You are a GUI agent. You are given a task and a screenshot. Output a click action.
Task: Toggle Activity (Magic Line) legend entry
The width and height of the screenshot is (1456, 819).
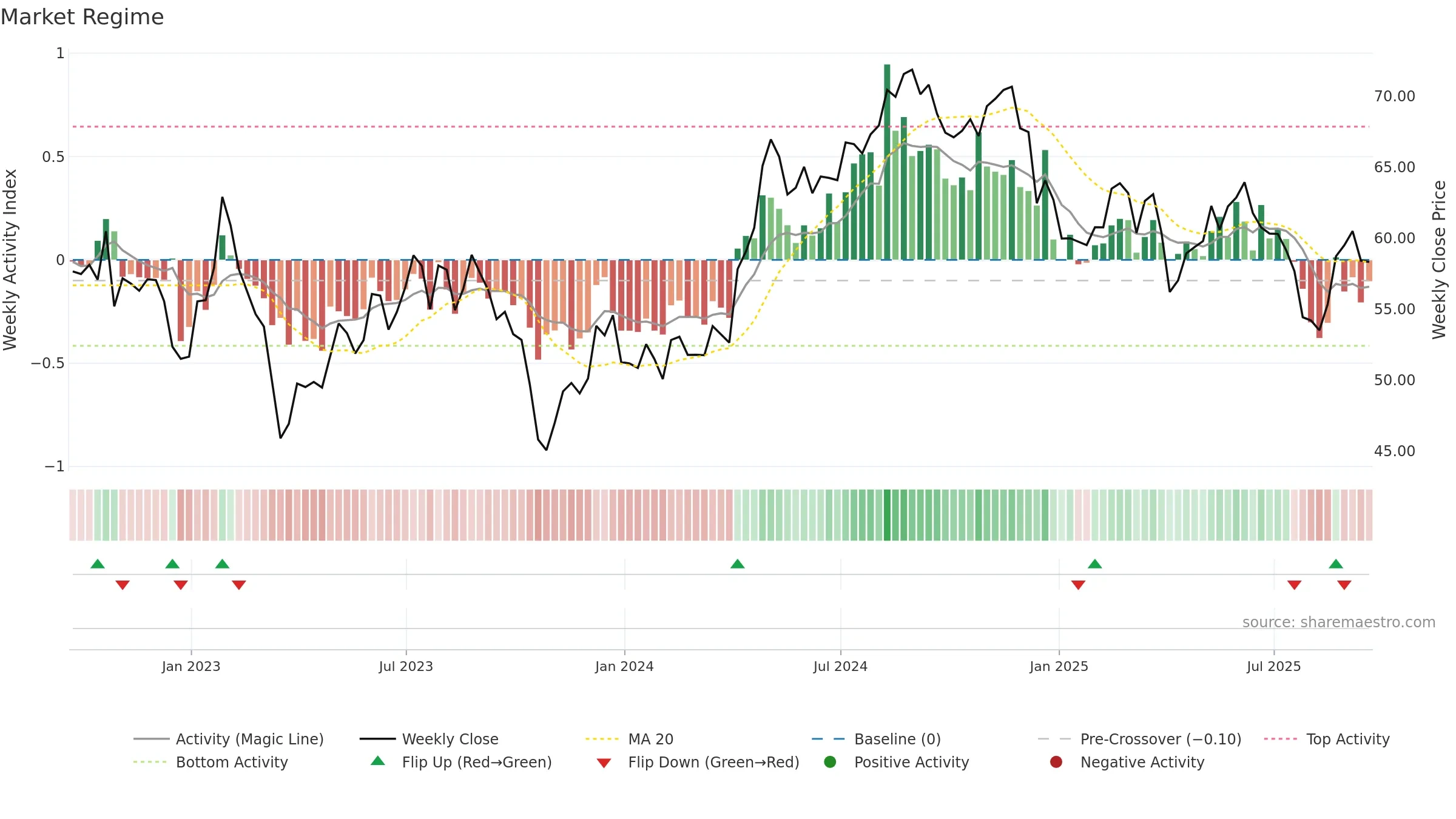229,739
